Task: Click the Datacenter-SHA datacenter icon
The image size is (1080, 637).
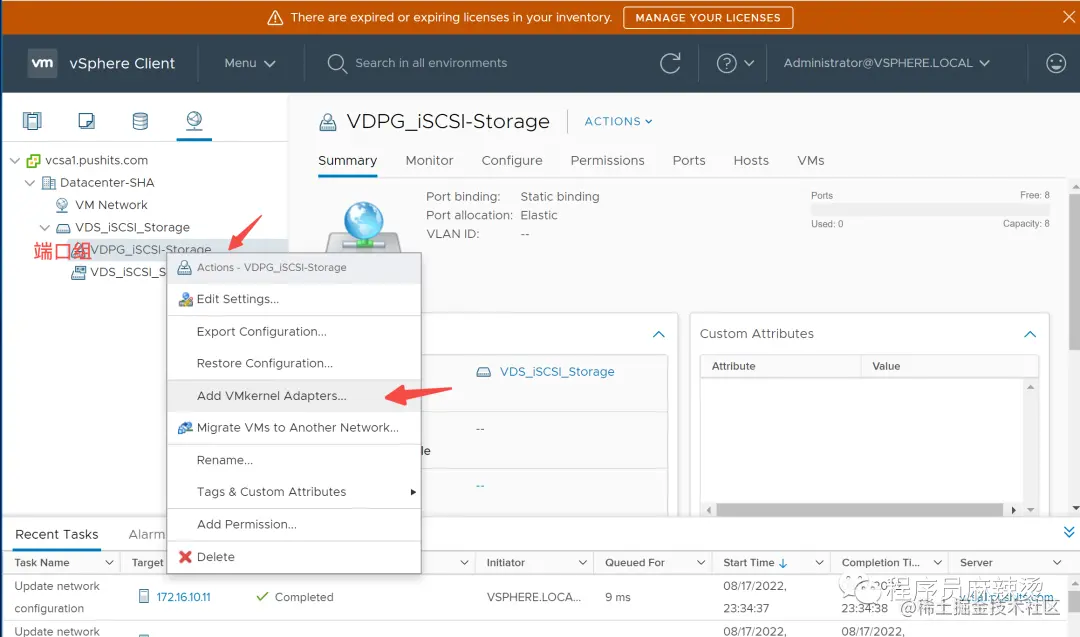Action: tap(48, 182)
